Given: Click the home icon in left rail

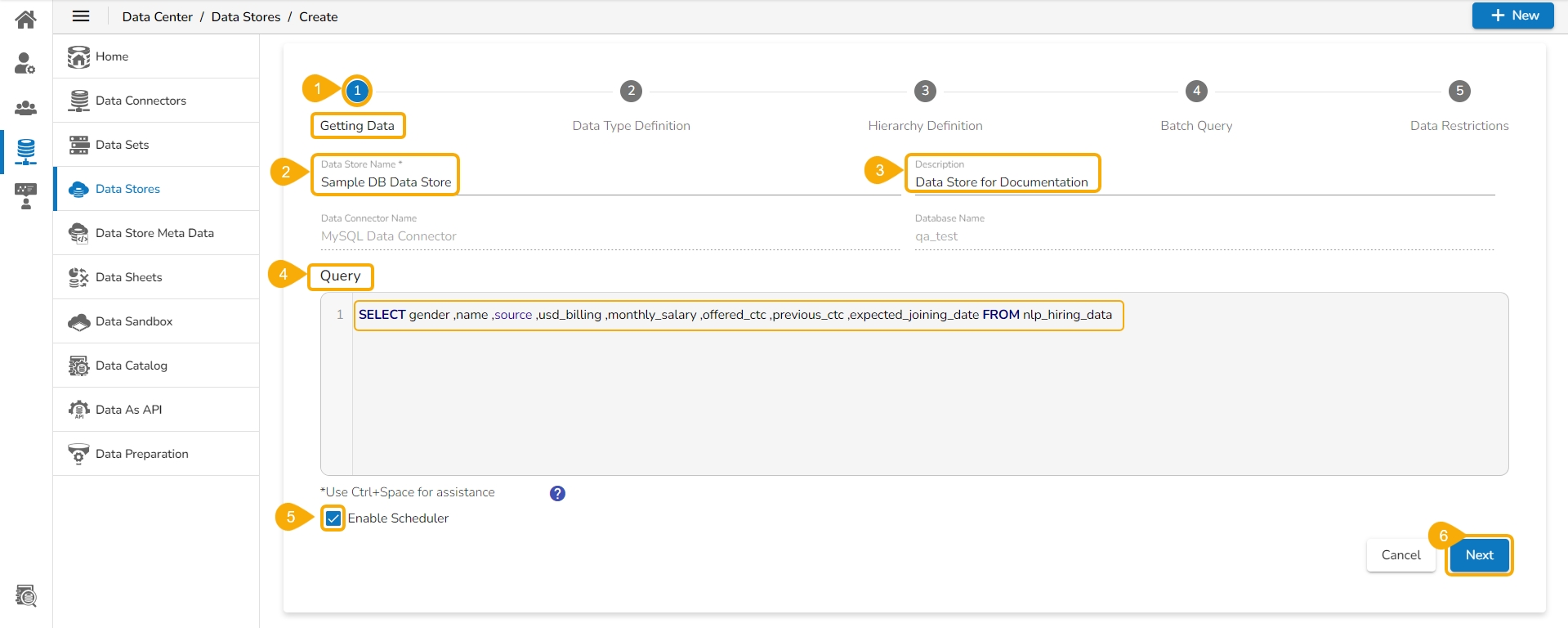Looking at the screenshot, I should click(x=26, y=18).
